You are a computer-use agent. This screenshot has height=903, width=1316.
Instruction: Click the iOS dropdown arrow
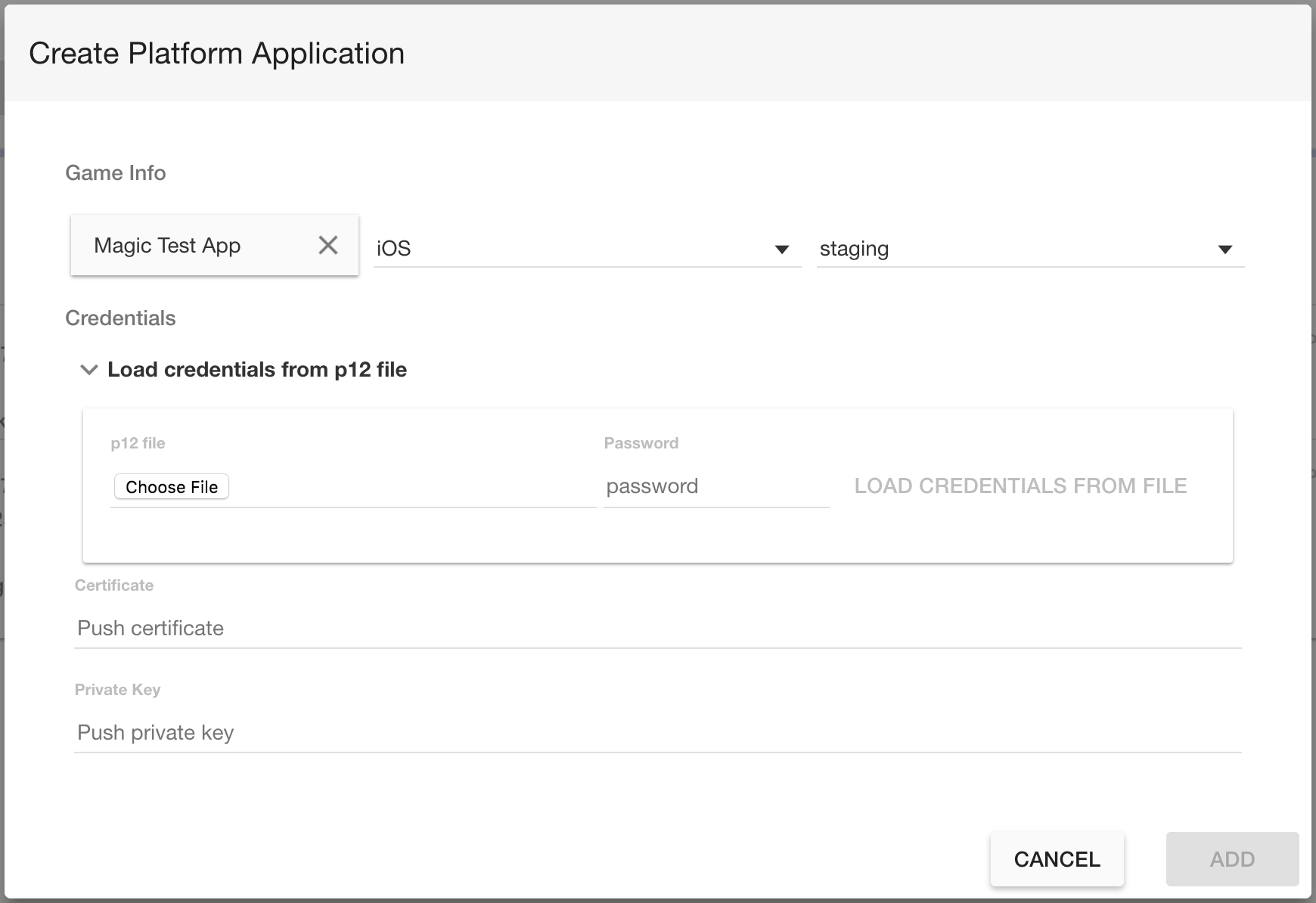point(782,248)
